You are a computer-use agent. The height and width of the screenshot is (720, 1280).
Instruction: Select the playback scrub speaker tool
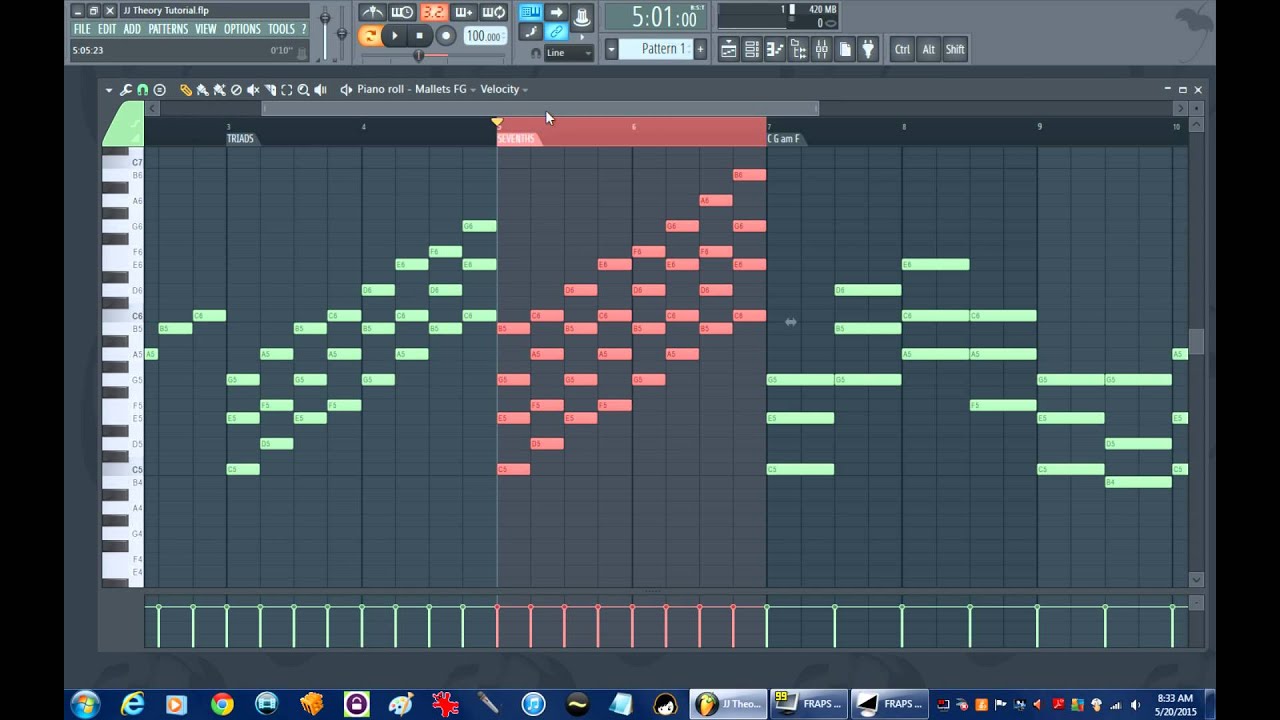pos(320,89)
